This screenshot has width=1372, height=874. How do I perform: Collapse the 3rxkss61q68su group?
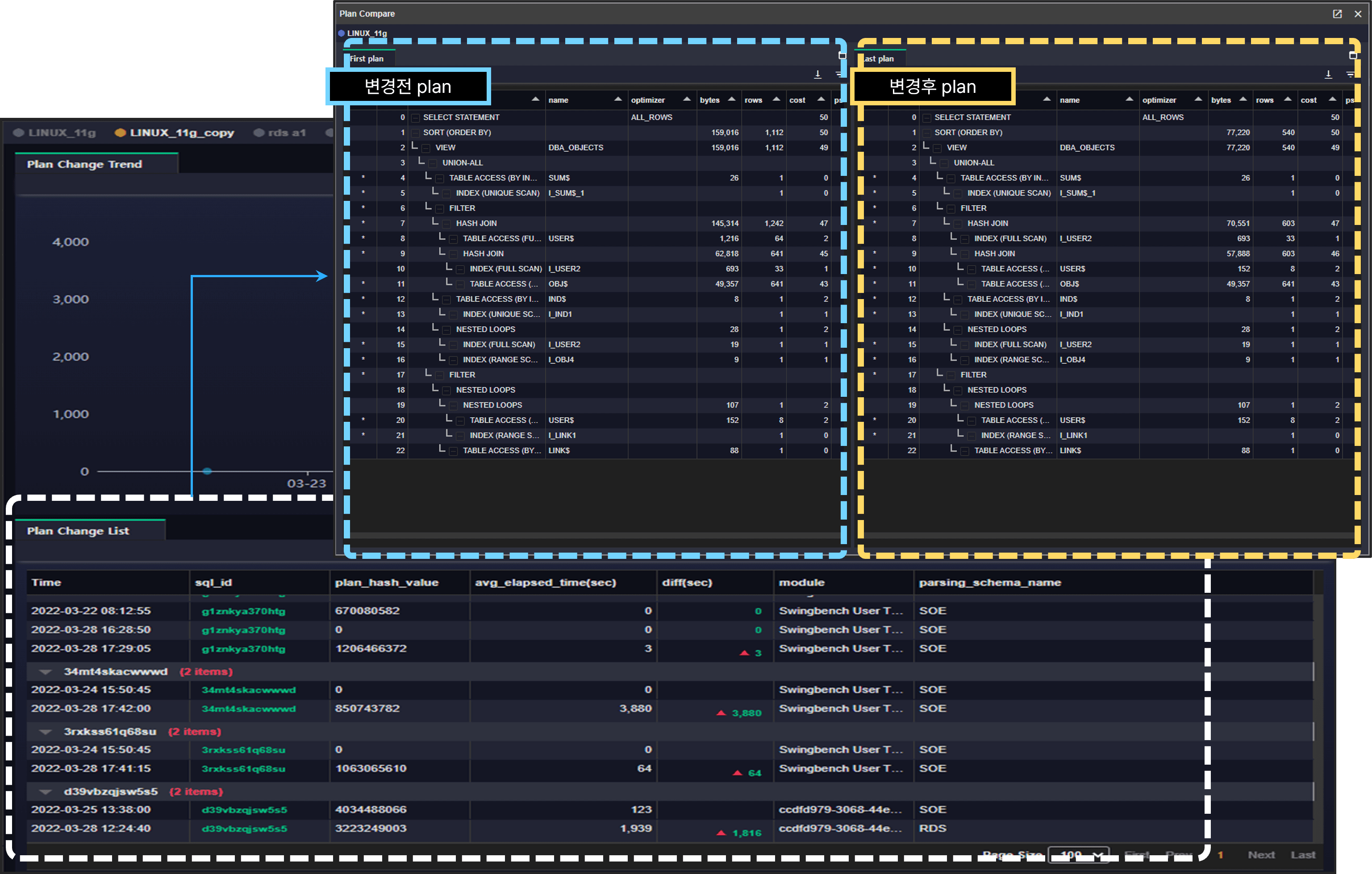tap(46, 732)
